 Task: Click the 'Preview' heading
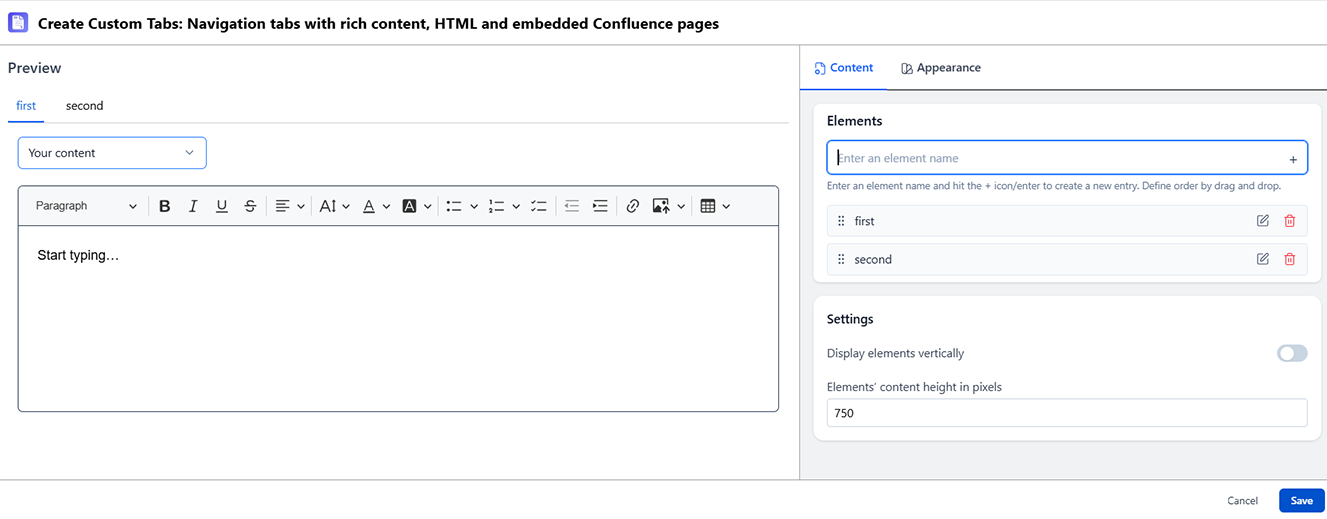click(x=35, y=68)
